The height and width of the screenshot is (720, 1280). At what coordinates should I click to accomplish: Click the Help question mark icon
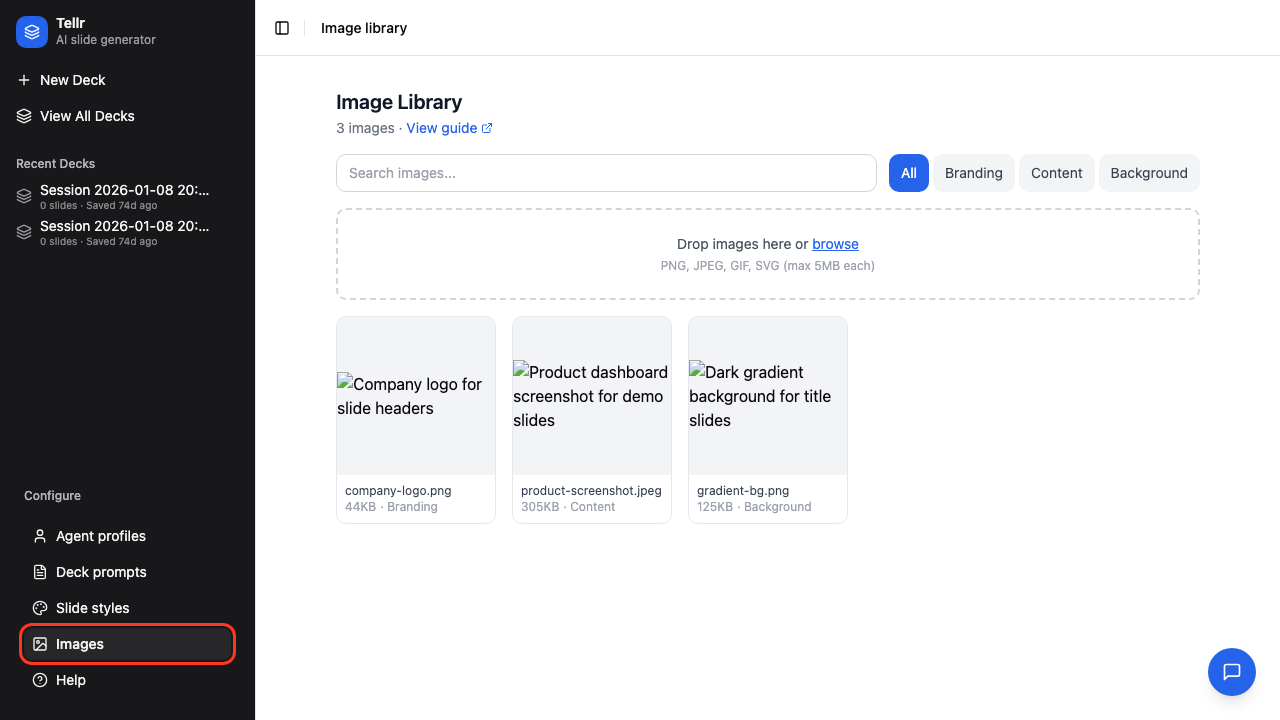click(39, 680)
